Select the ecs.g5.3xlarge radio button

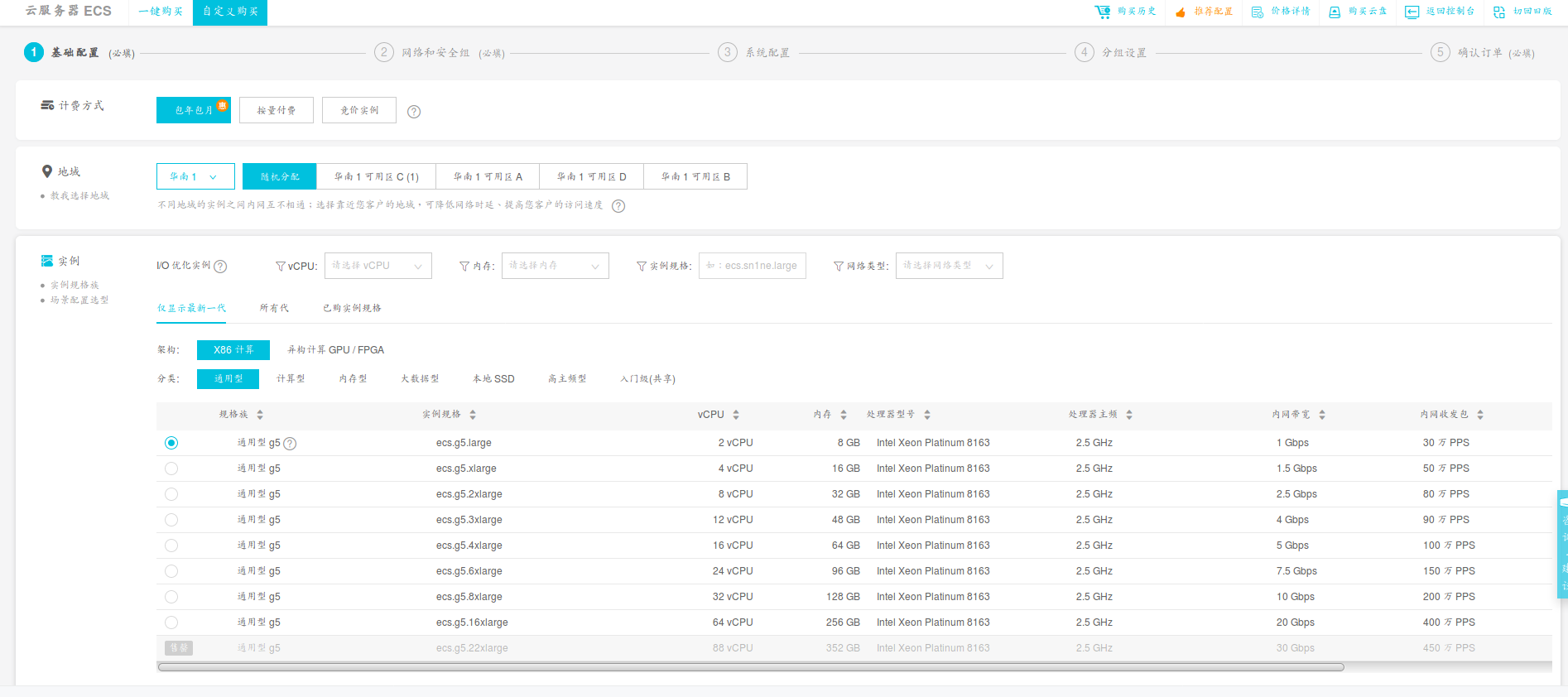tap(171, 520)
